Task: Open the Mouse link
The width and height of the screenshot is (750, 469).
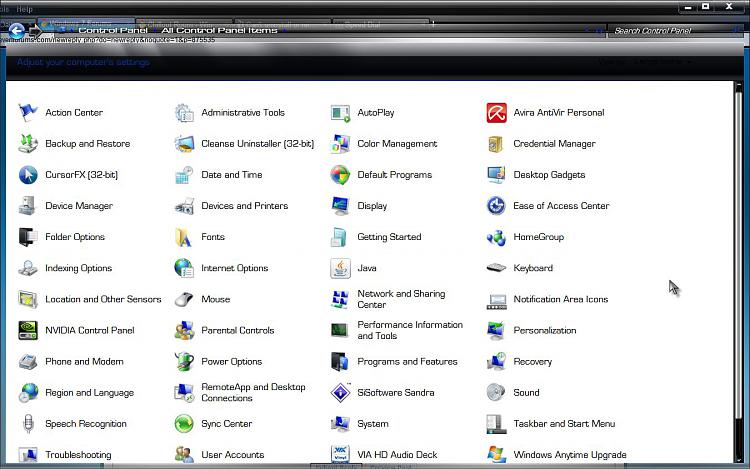Action: 215,299
